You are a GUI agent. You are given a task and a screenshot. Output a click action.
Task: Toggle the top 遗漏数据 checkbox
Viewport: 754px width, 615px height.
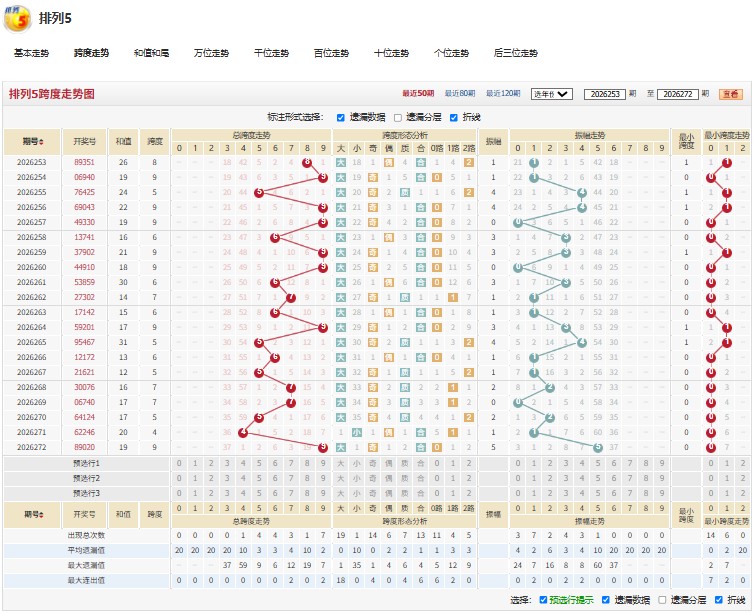click(x=340, y=118)
